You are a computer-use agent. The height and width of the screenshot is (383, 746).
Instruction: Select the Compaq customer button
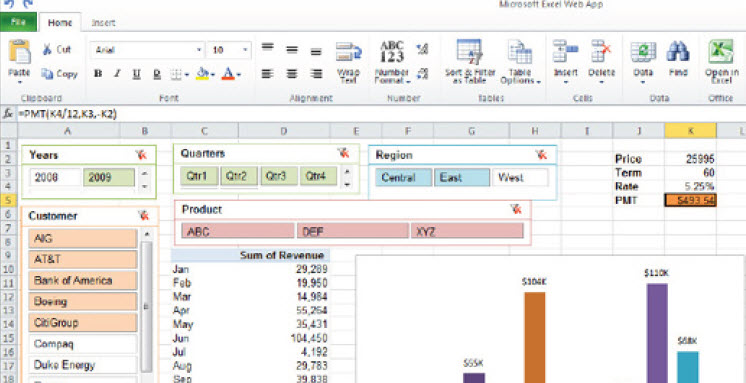pos(83,344)
